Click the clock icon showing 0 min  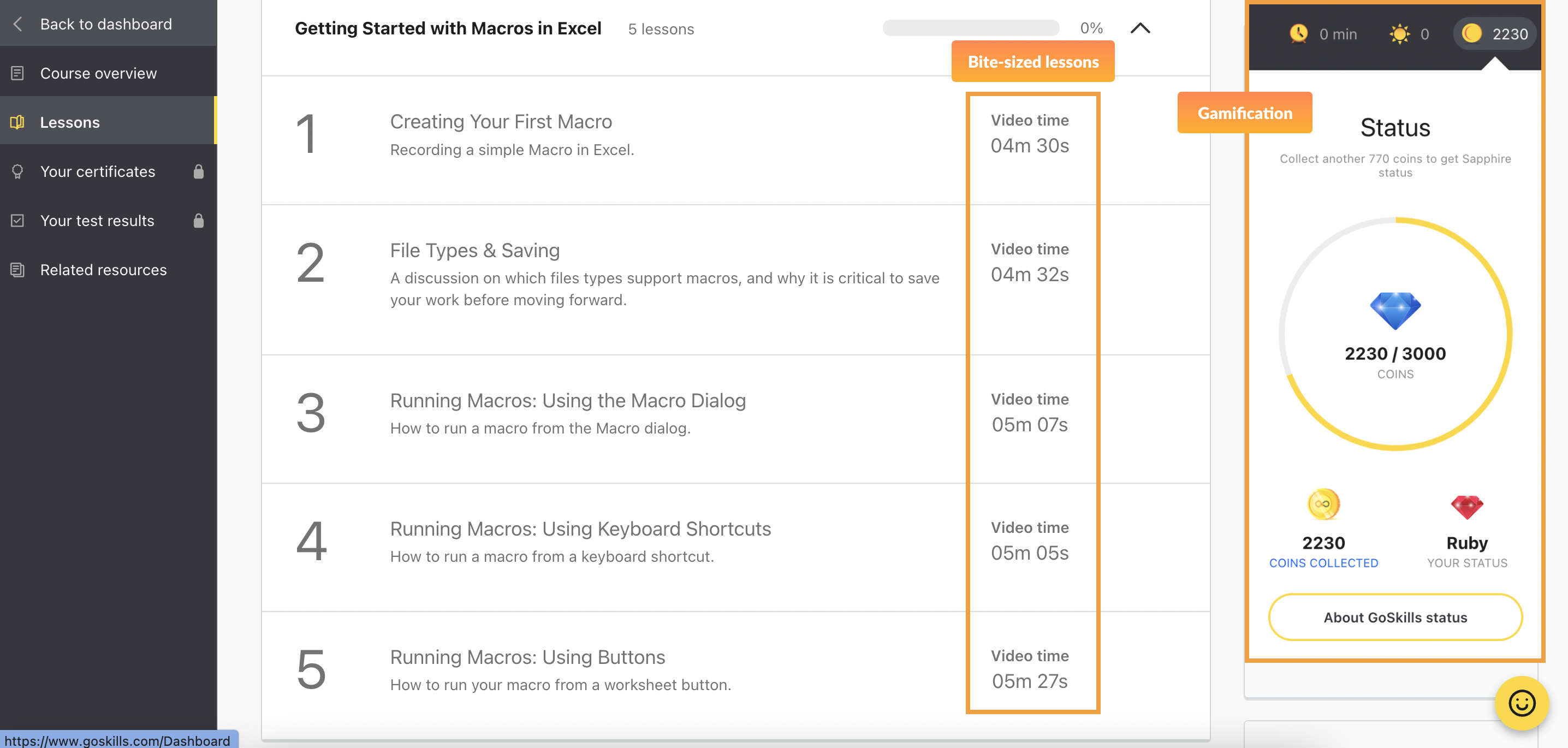pyautogui.click(x=1299, y=33)
